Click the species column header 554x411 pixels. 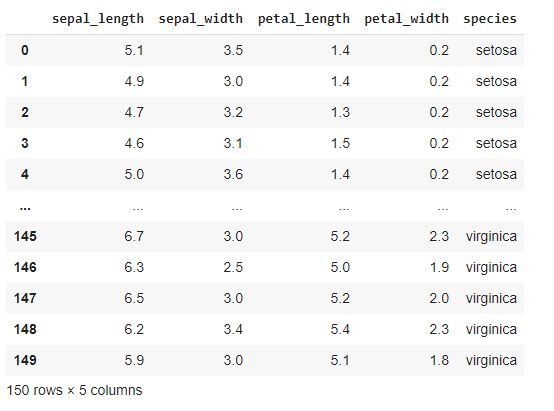point(490,19)
